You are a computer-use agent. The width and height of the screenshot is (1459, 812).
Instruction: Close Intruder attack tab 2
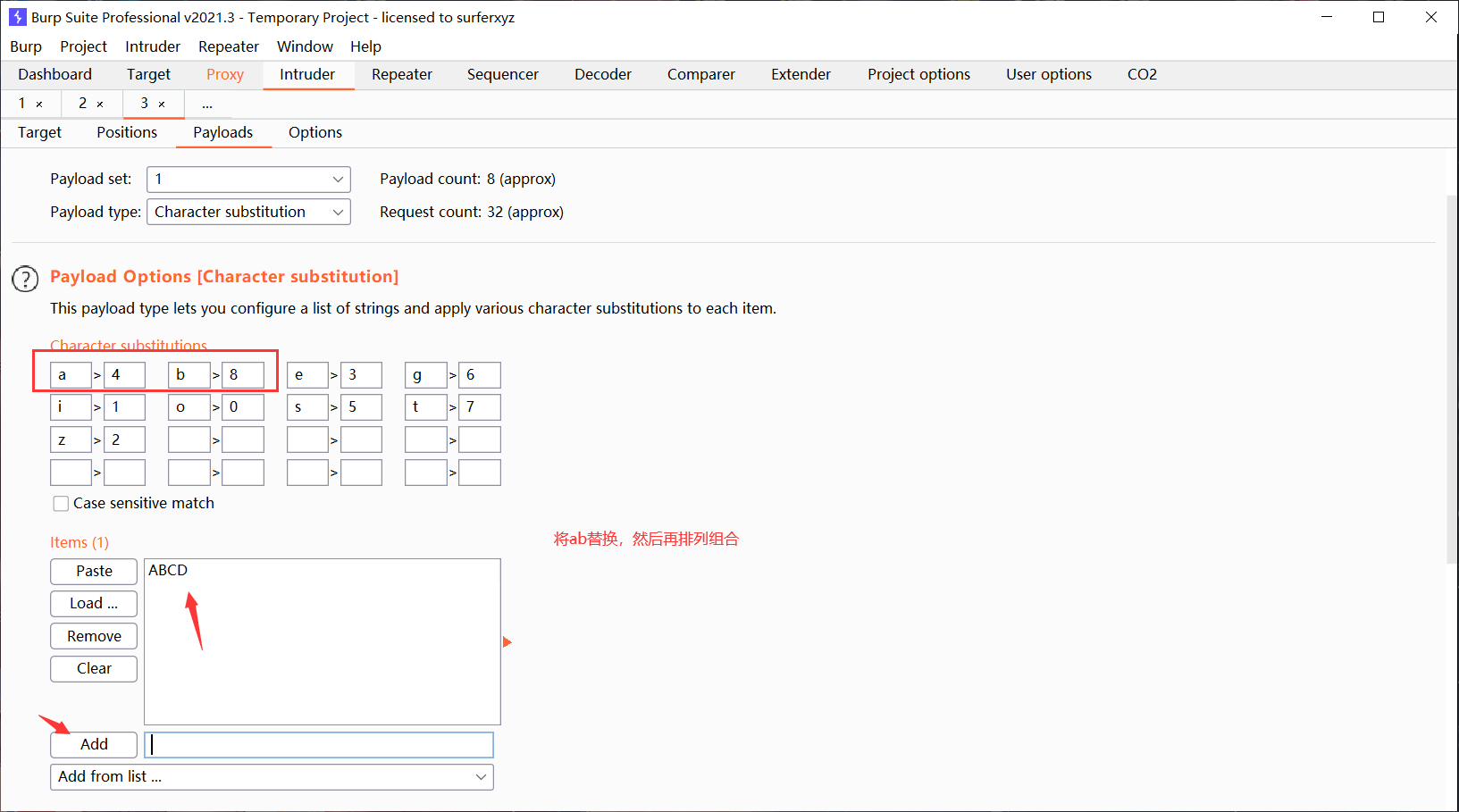pyautogui.click(x=100, y=105)
